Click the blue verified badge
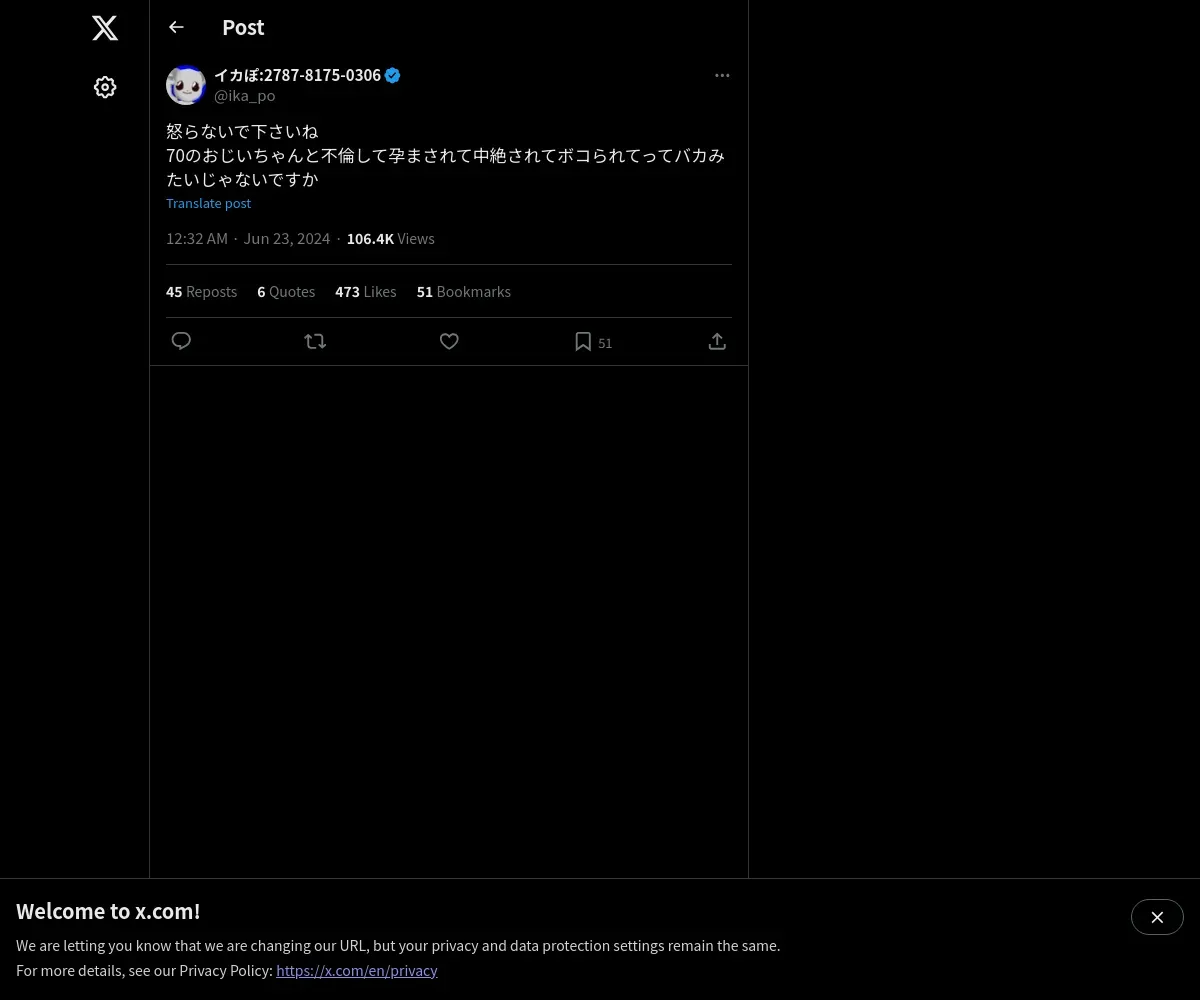The height and width of the screenshot is (1000, 1200). 392,75
